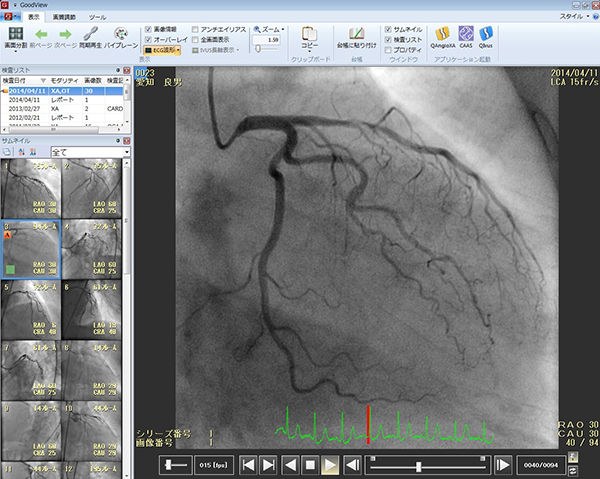The width and height of the screenshot is (600, 479).
Task: Switch to the 画質調節 ribbon tab
Action: coord(66,17)
